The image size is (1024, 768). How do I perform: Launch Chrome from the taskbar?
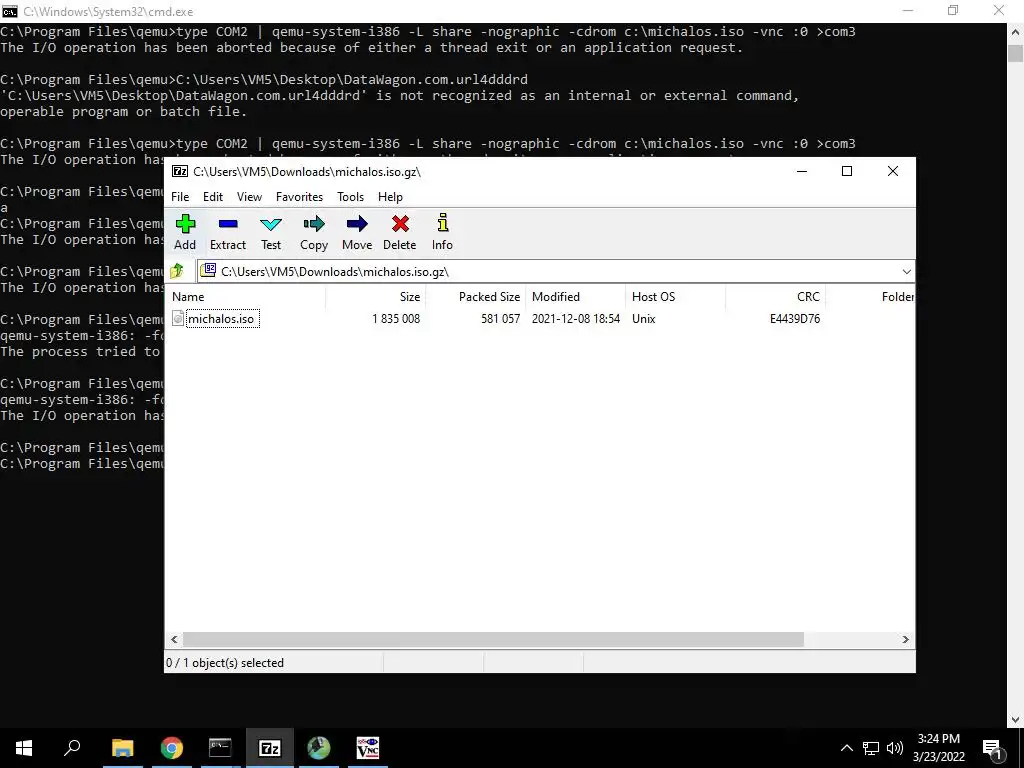[172, 748]
